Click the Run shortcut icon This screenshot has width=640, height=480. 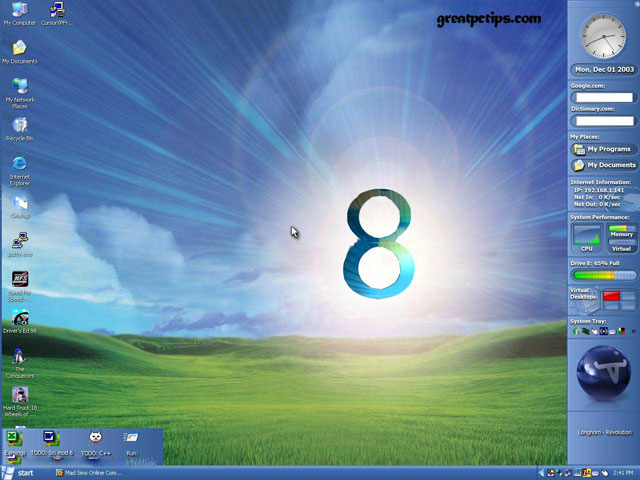coord(131,438)
